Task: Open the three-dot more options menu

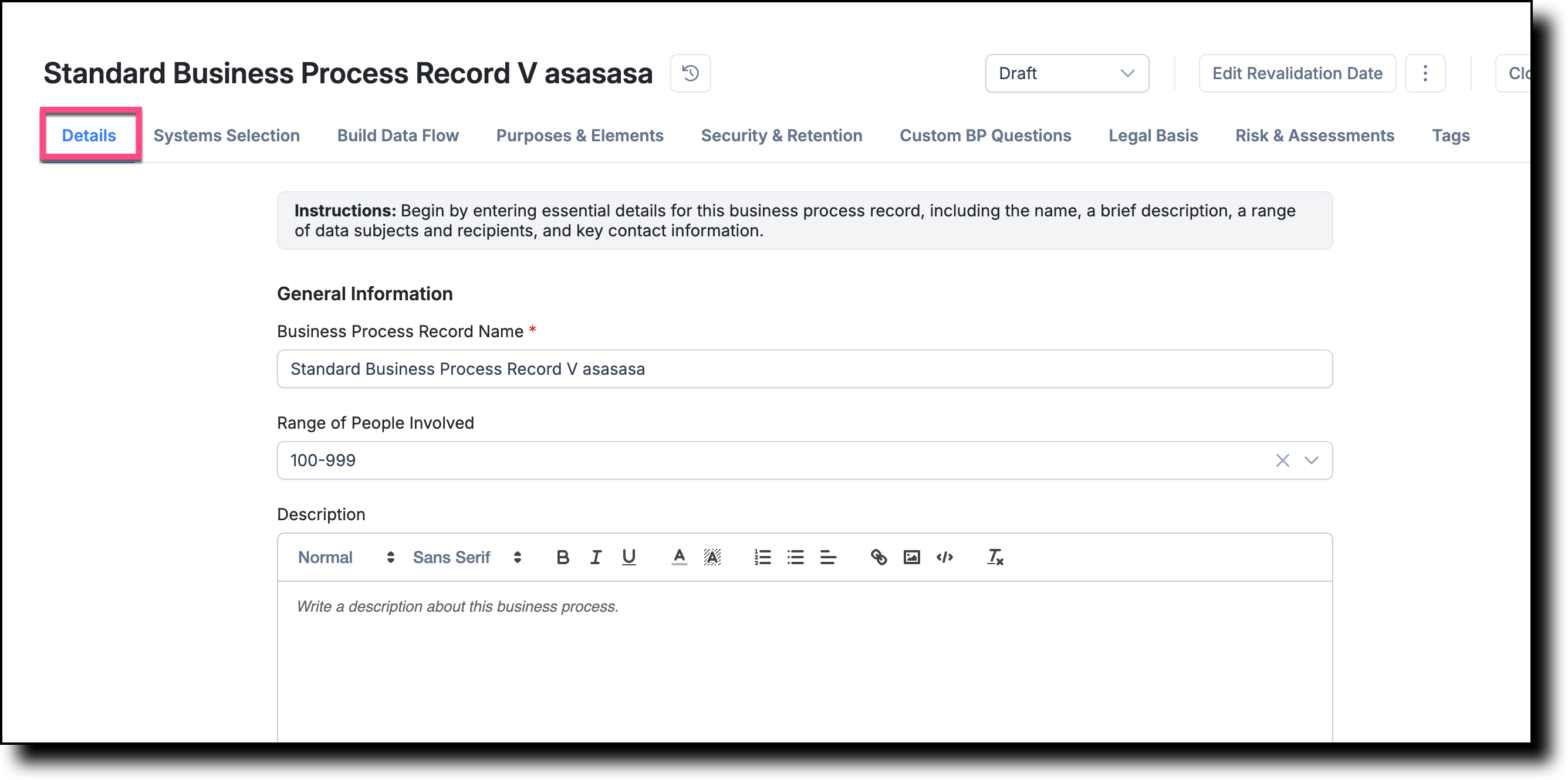Action: (1424, 73)
